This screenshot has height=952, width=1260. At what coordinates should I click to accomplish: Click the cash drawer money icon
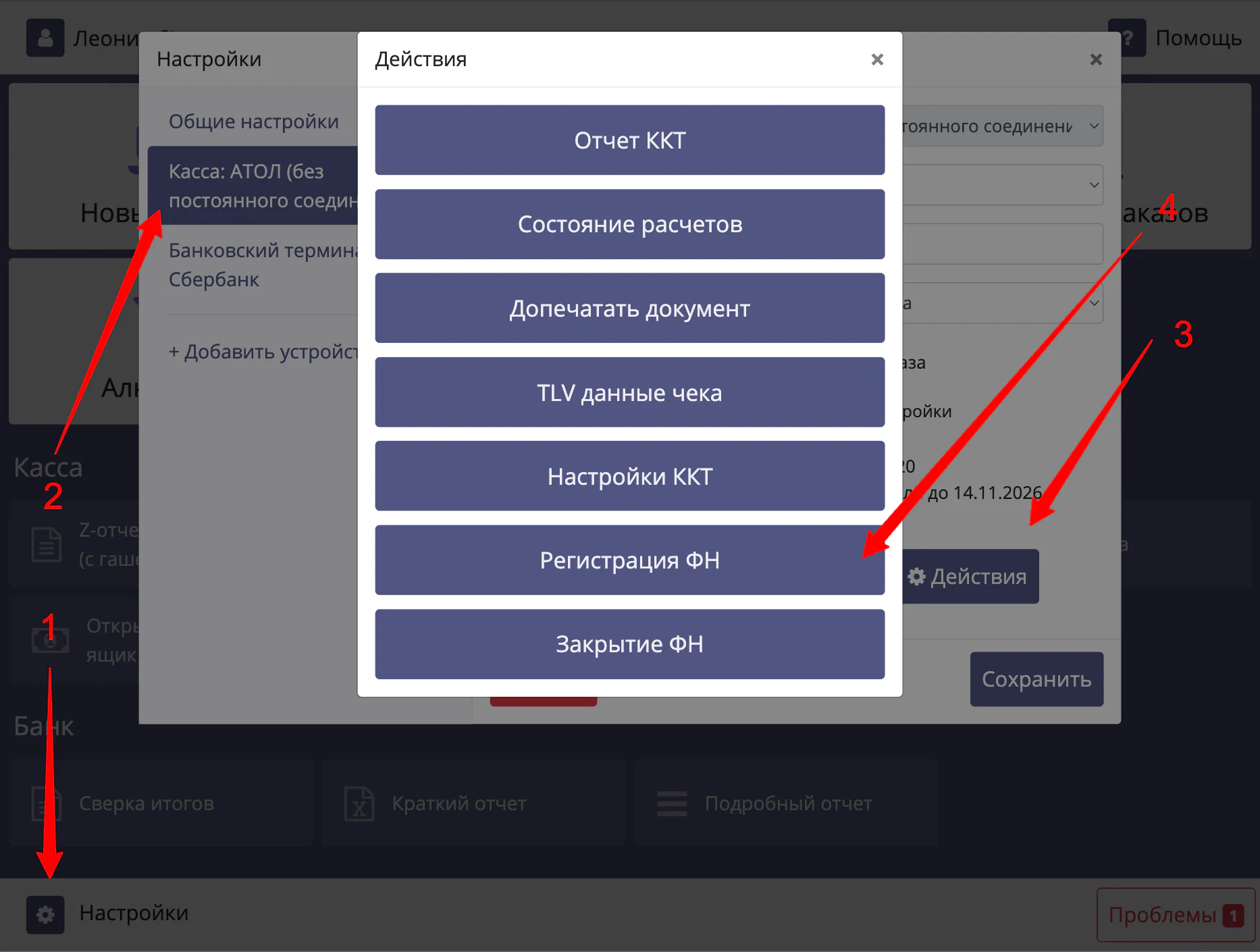(x=50, y=639)
